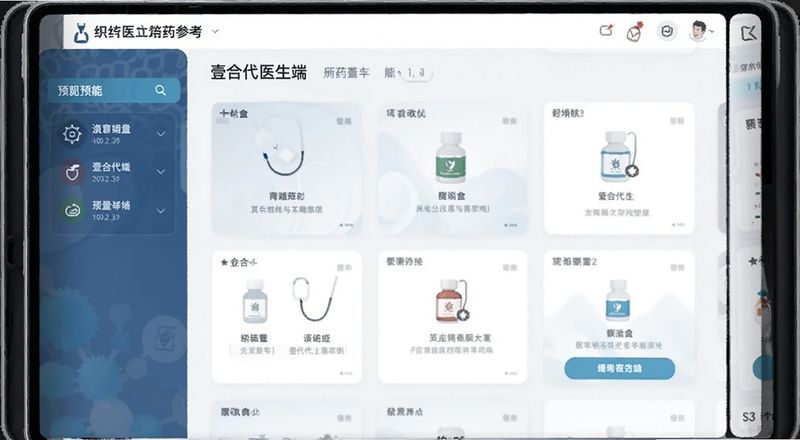Open the sidebar entry labeled 壹合代端
The height and width of the screenshot is (440, 800).
pos(111,167)
